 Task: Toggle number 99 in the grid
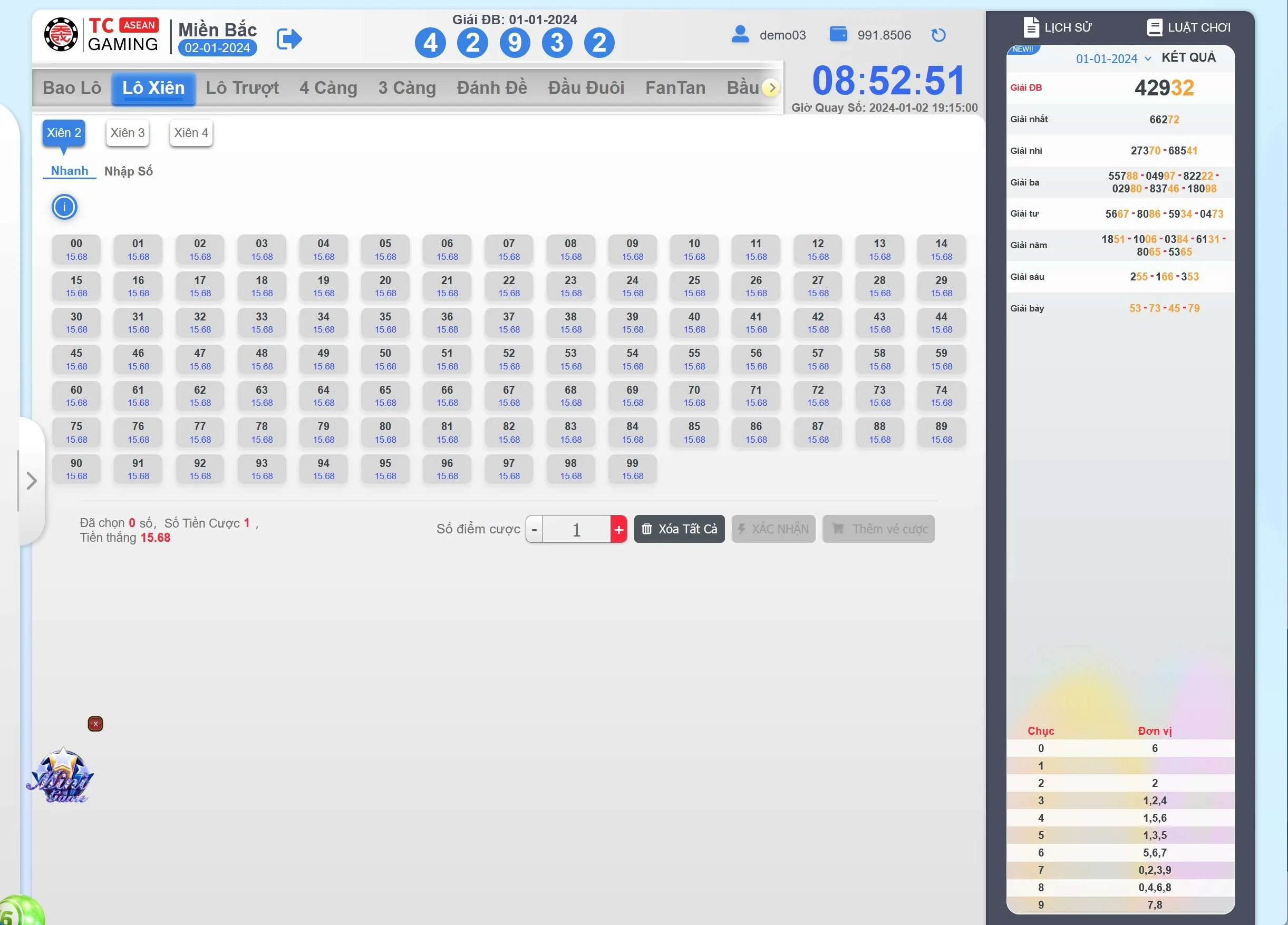point(632,469)
